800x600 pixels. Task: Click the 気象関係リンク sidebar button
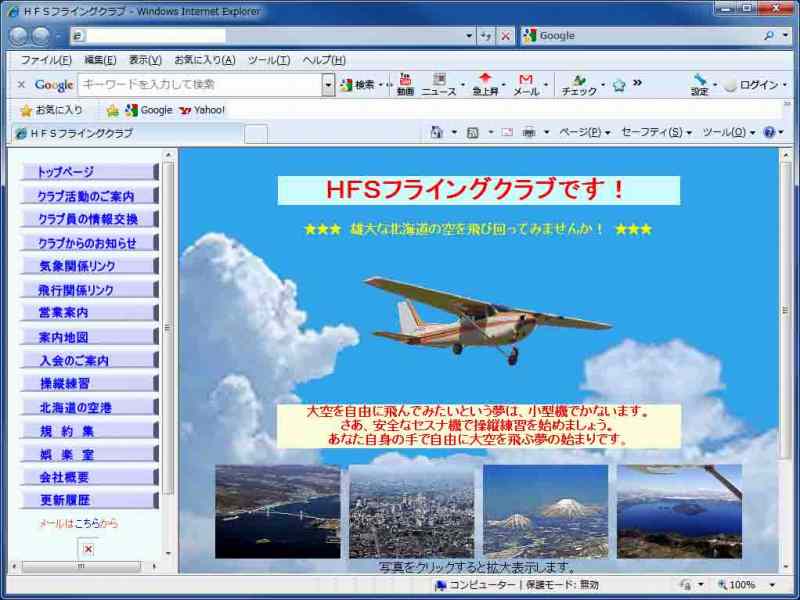[88, 266]
